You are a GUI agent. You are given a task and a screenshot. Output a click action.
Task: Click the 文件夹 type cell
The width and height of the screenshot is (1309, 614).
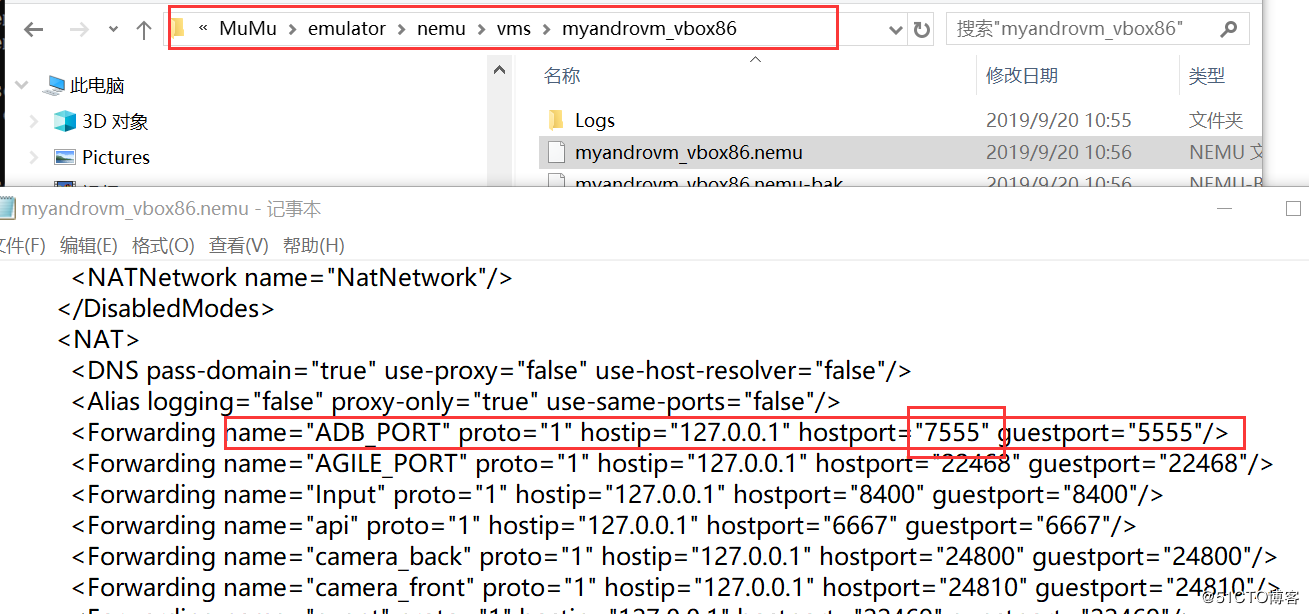[1216, 121]
